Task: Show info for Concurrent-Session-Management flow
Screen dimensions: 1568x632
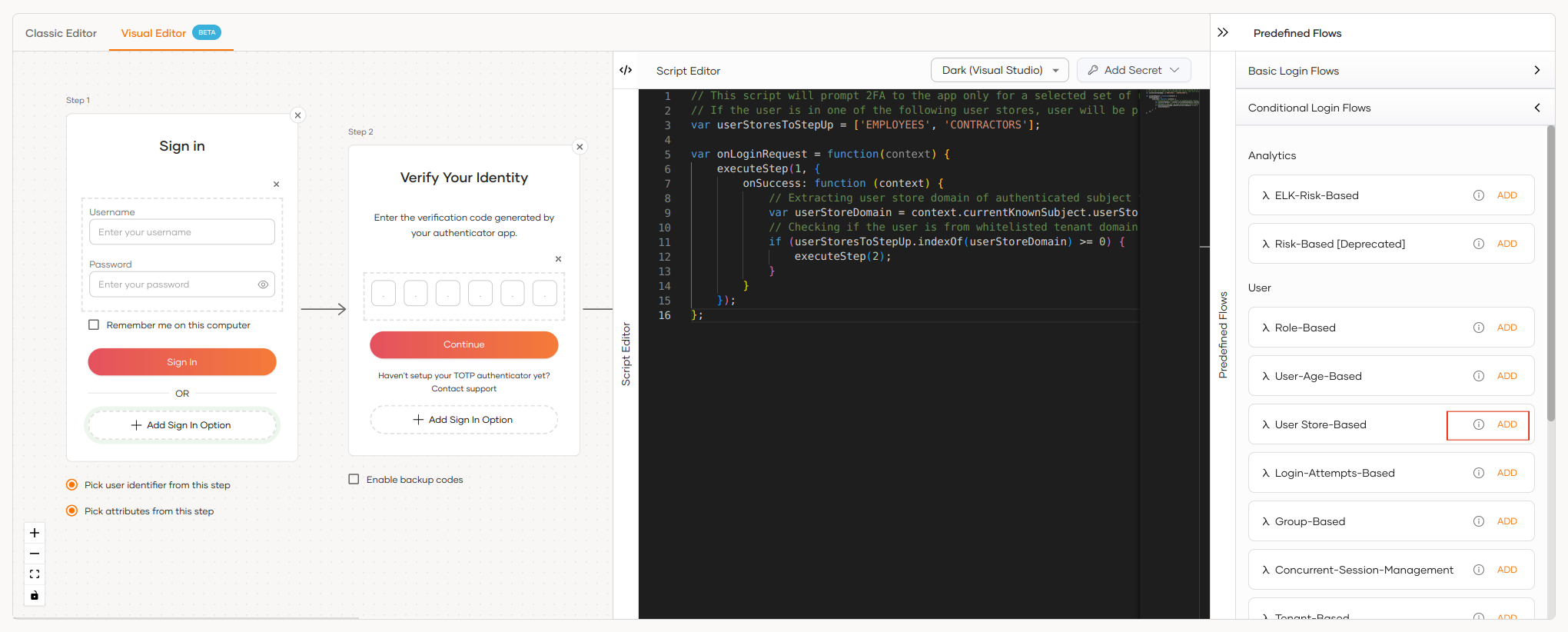Action: pyautogui.click(x=1479, y=570)
